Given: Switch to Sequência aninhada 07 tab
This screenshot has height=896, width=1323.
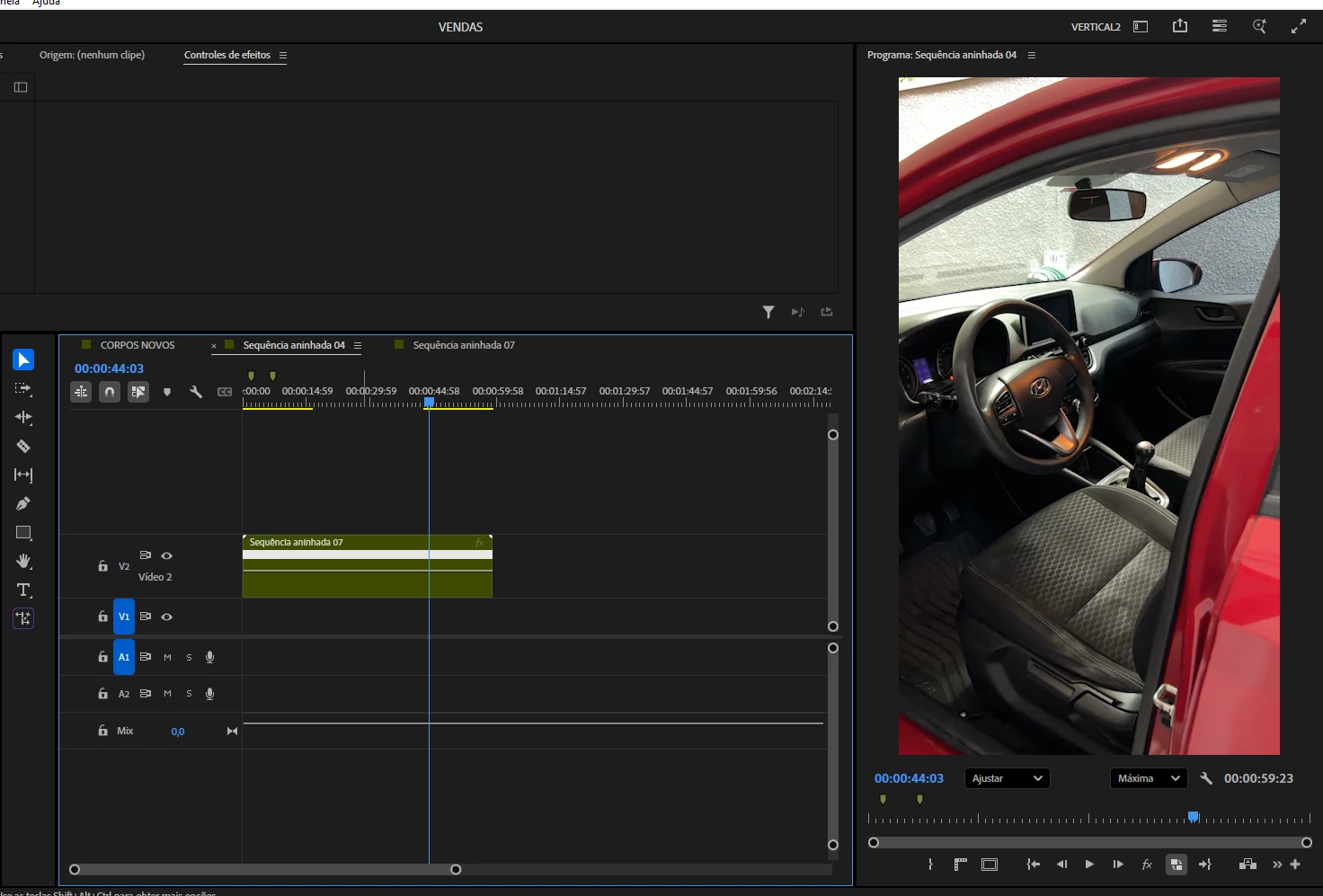Looking at the screenshot, I should tap(464, 345).
